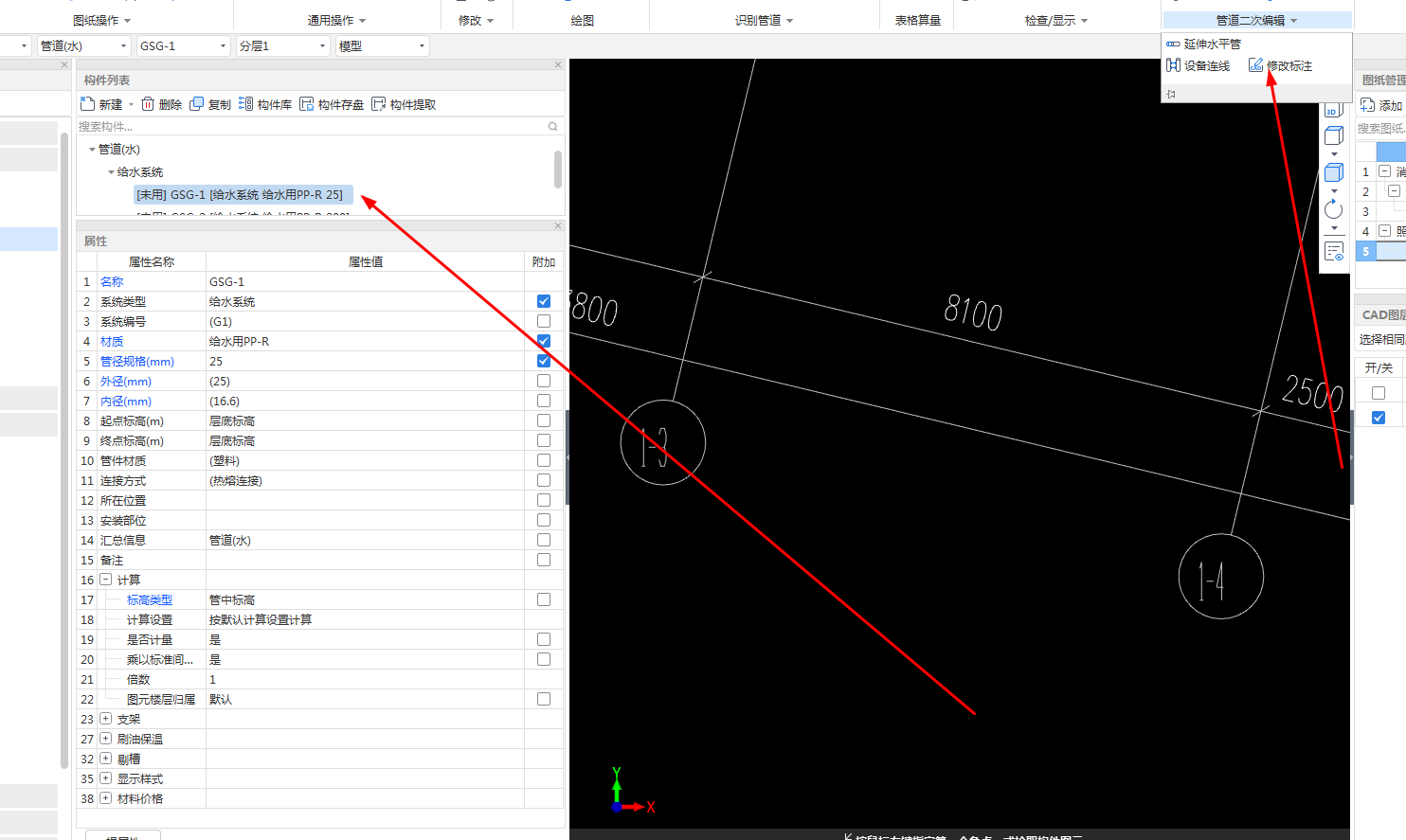This screenshot has height=840, width=1406.
Task: Select the 修改标注 tool
Action: pyautogui.click(x=1281, y=65)
